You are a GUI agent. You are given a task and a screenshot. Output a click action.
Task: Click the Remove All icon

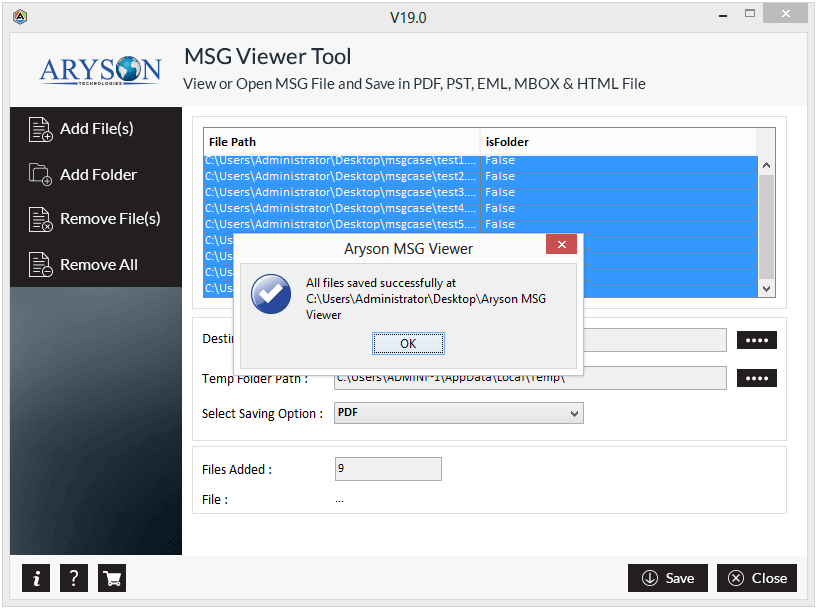pos(40,265)
